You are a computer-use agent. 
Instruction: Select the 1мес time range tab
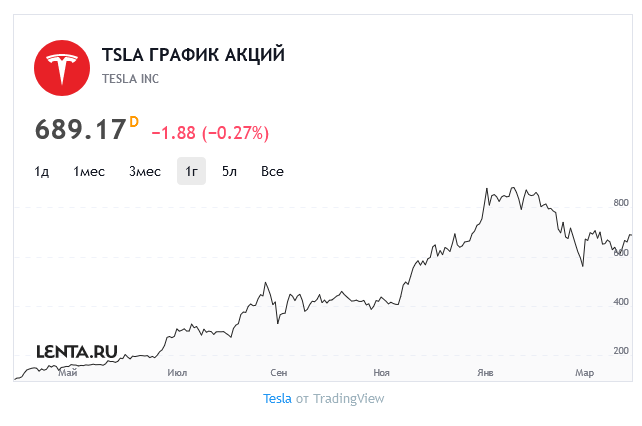pyautogui.click(x=89, y=171)
